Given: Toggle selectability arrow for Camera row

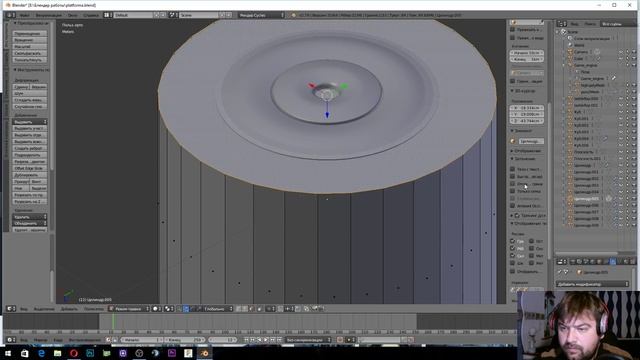Looking at the screenshot, I should [627, 52].
